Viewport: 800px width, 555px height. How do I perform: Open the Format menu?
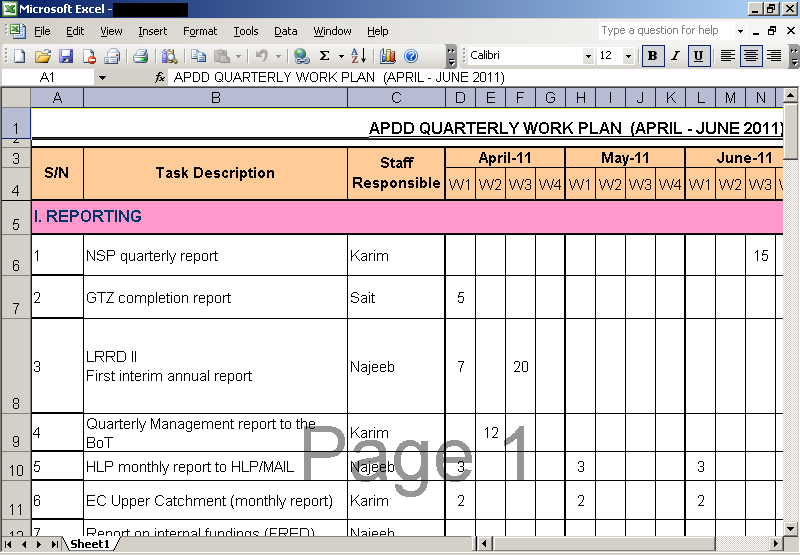tap(200, 32)
